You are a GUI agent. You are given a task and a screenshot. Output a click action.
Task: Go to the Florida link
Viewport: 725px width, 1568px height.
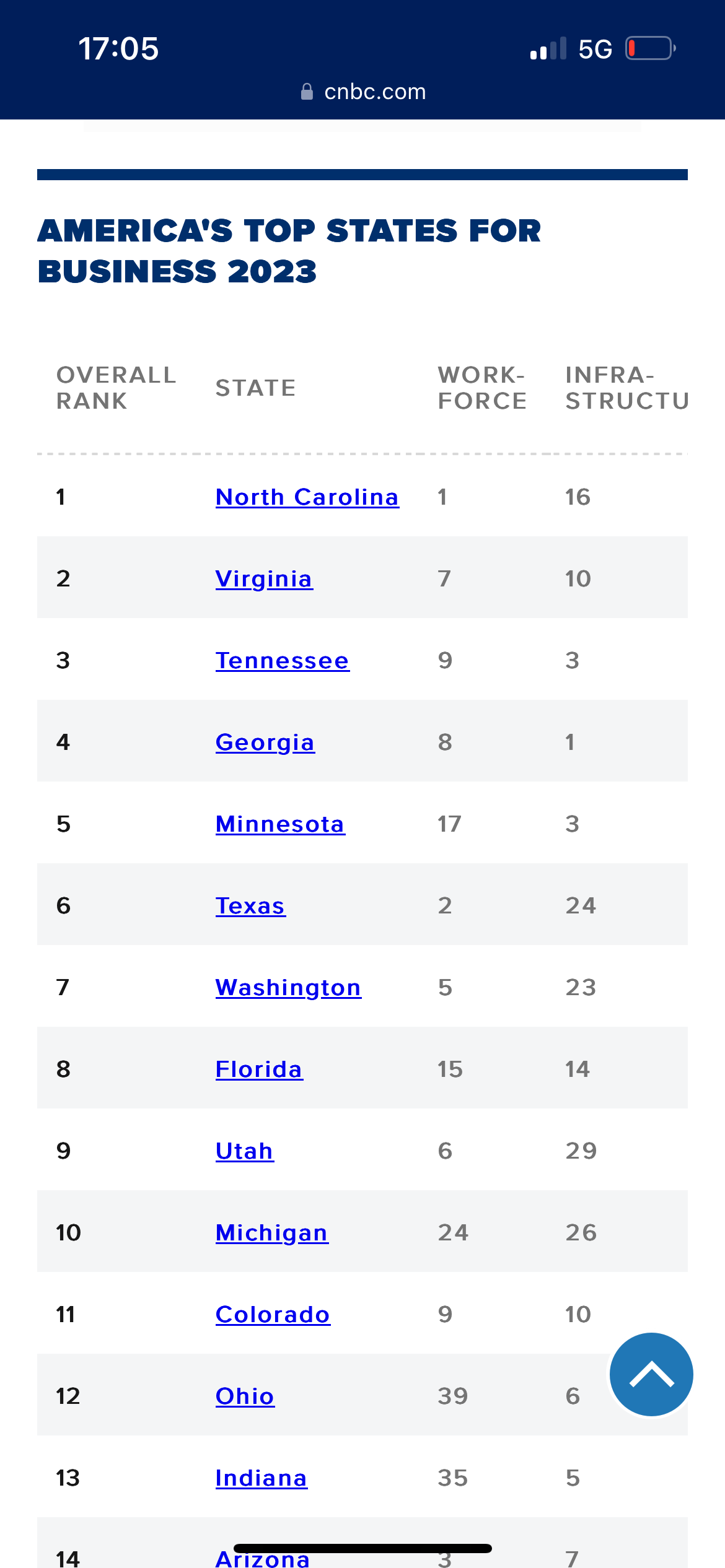point(259,1069)
